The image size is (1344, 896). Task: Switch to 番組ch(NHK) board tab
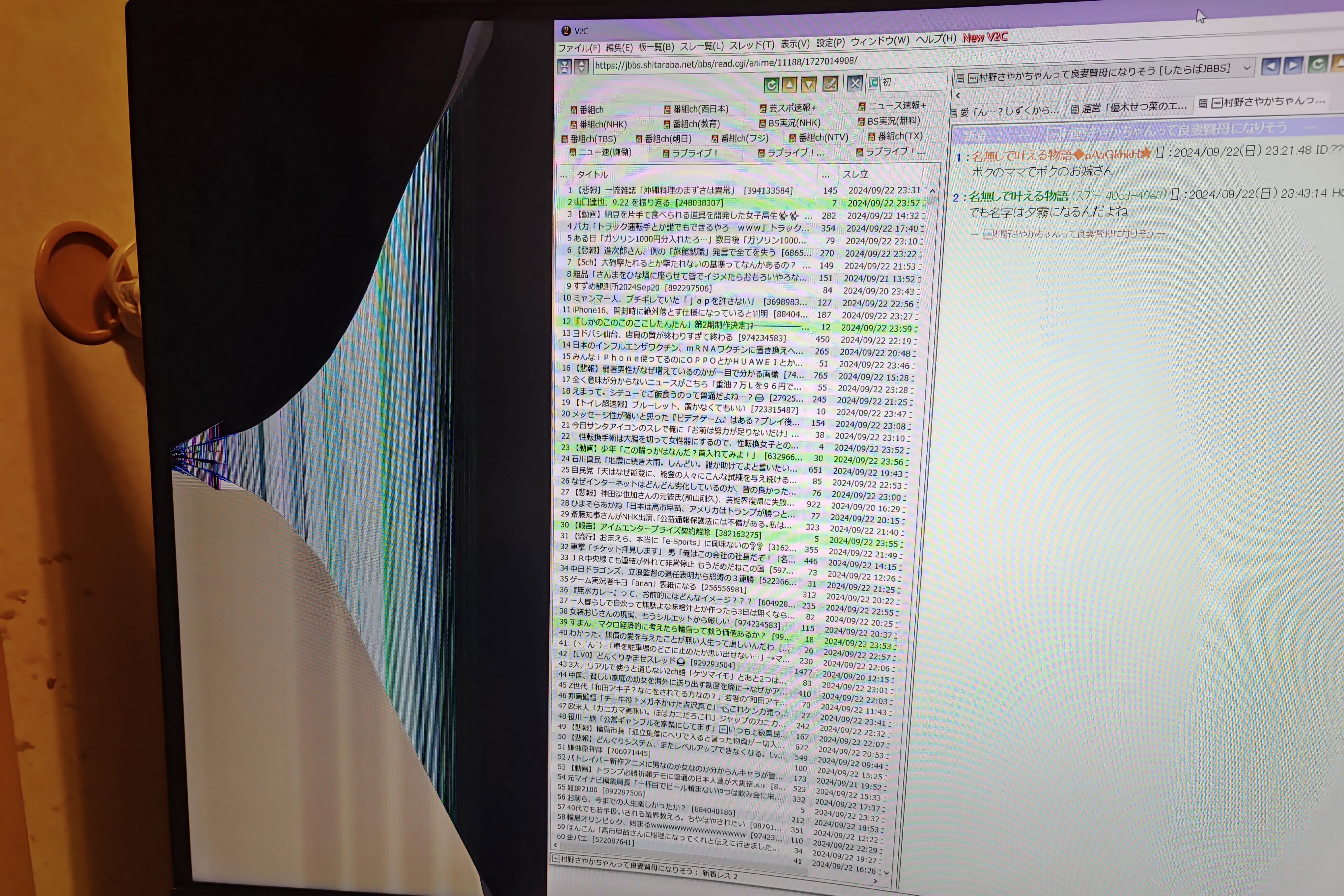coord(602,125)
